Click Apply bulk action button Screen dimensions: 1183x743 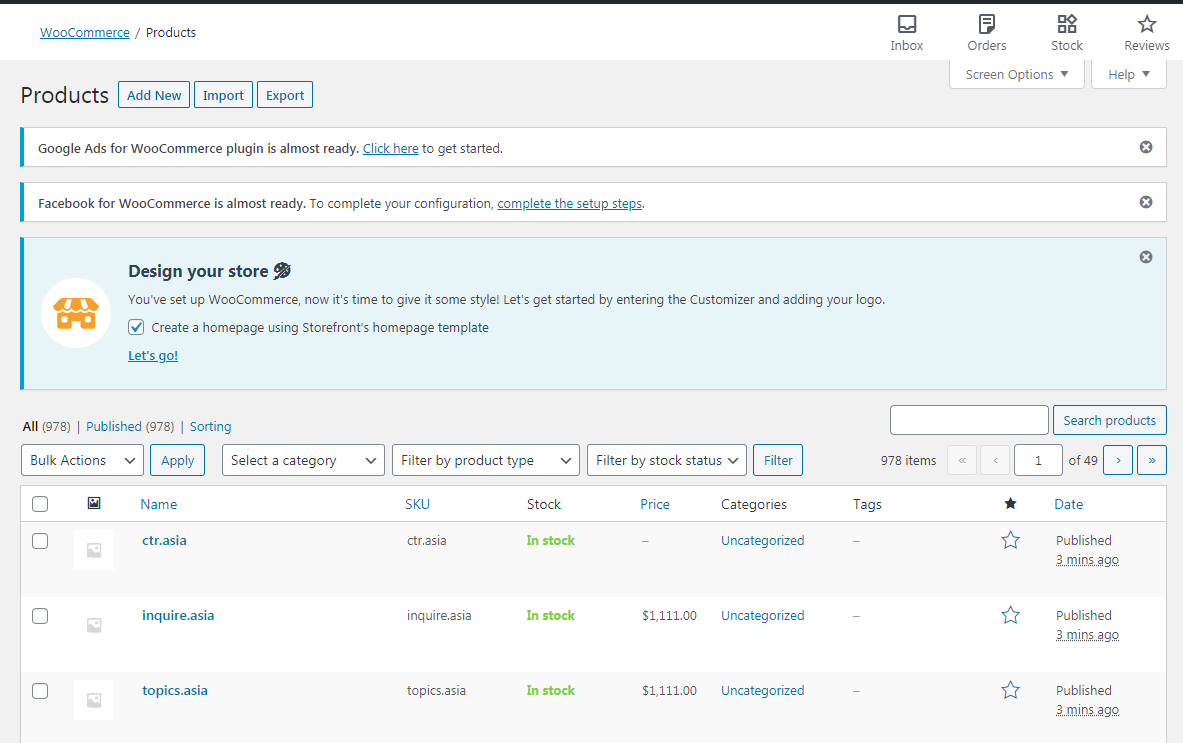pos(177,460)
